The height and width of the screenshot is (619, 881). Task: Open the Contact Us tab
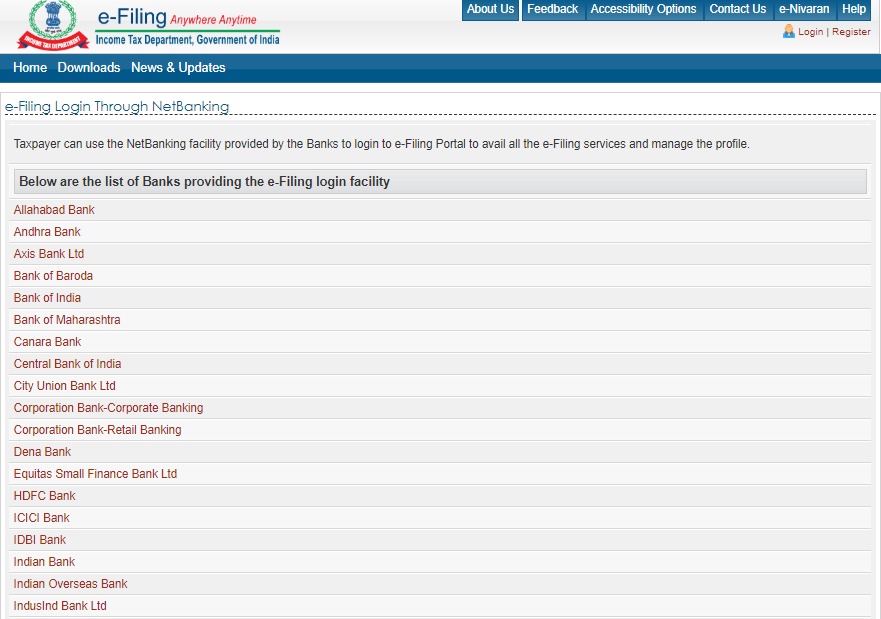737,10
